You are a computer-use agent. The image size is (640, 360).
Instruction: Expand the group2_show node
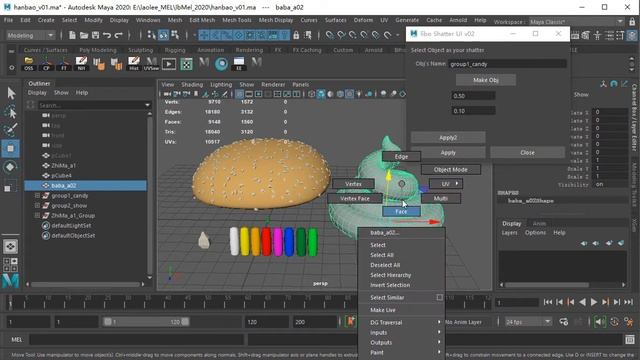click(x=37, y=205)
